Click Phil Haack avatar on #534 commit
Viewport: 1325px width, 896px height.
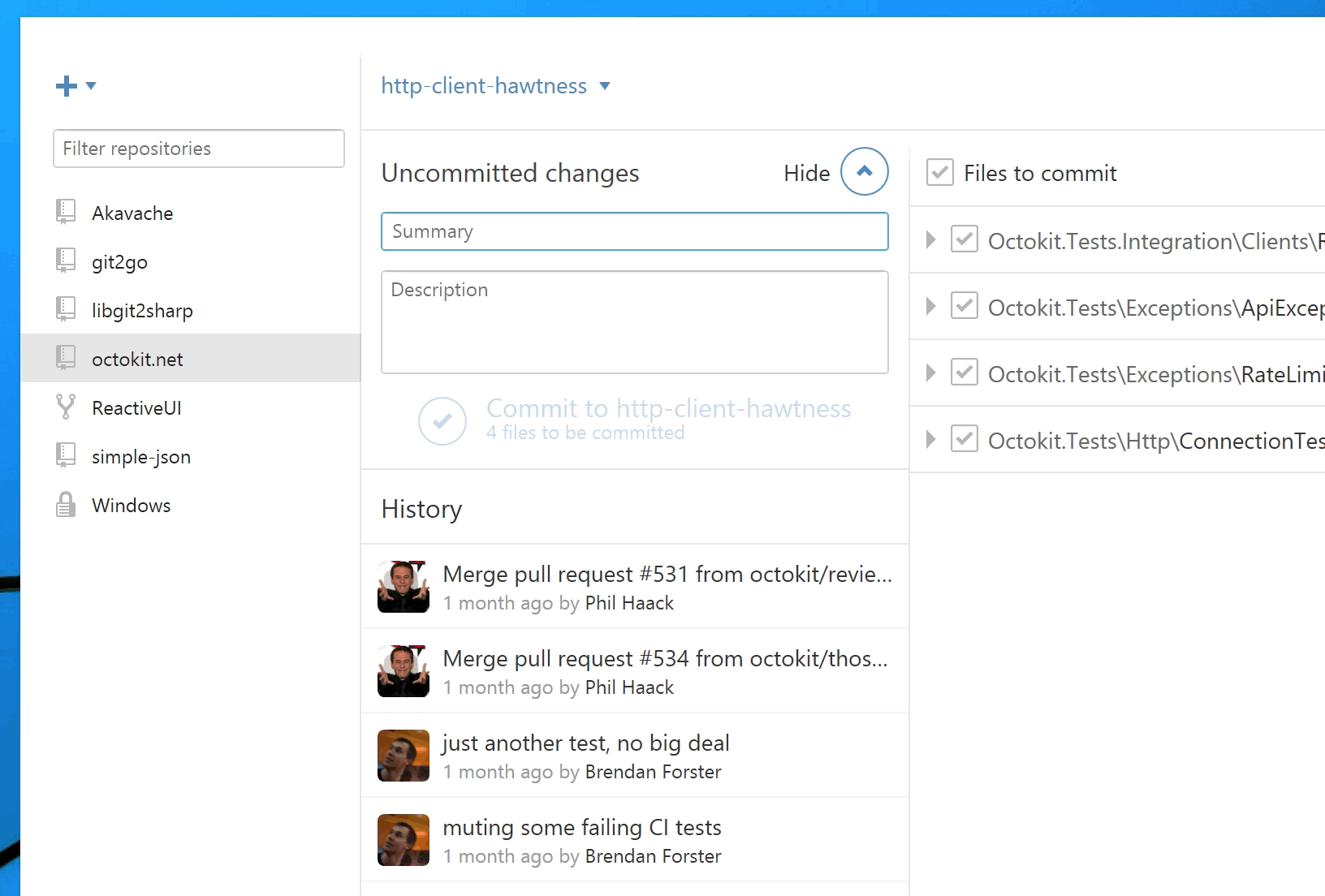(404, 671)
